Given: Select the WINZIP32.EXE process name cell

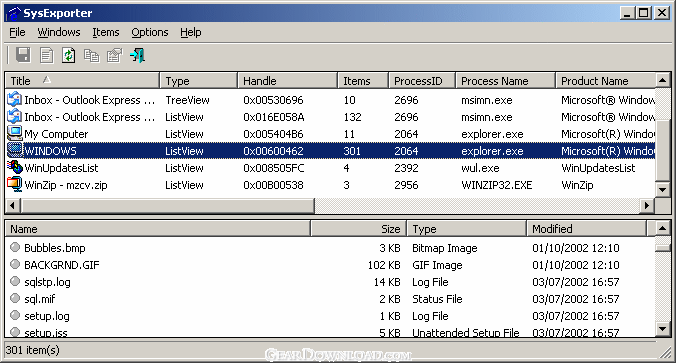Looking at the screenshot, I should (x=497, y=185).
